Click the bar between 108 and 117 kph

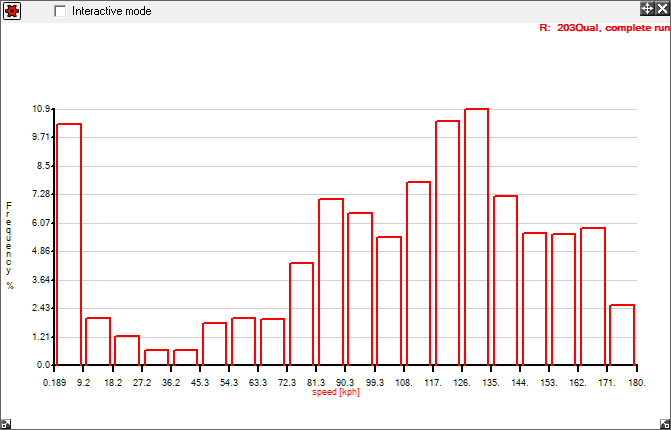[418, 273]
